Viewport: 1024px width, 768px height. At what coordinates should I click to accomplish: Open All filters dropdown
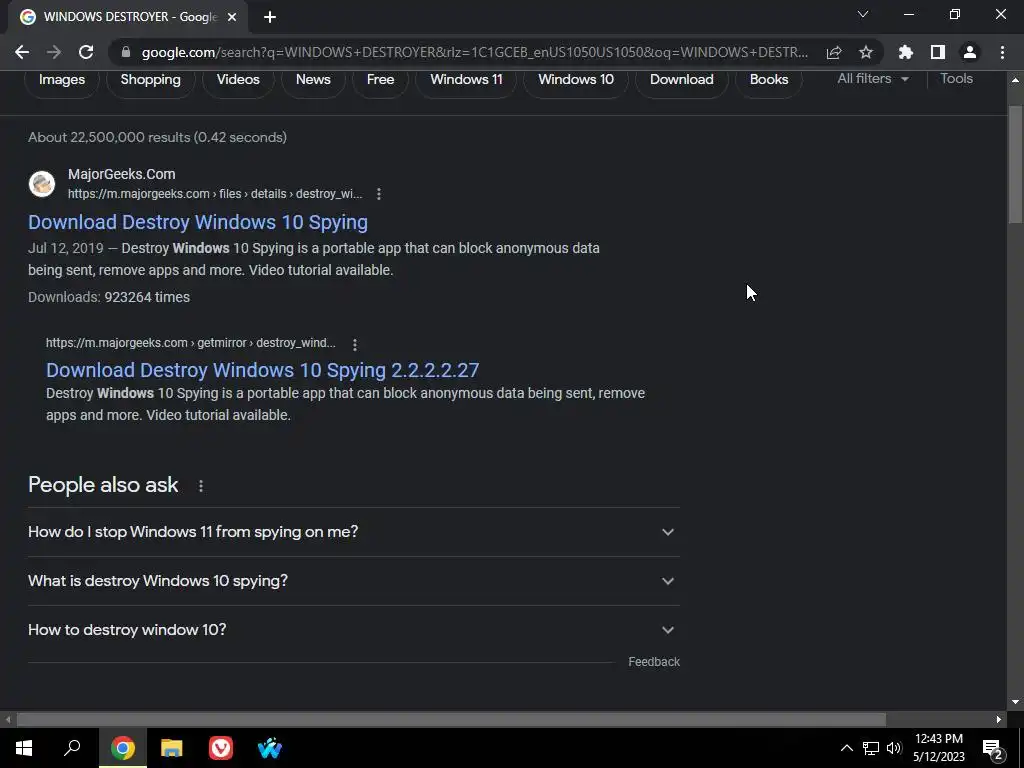tap(872, 79)
